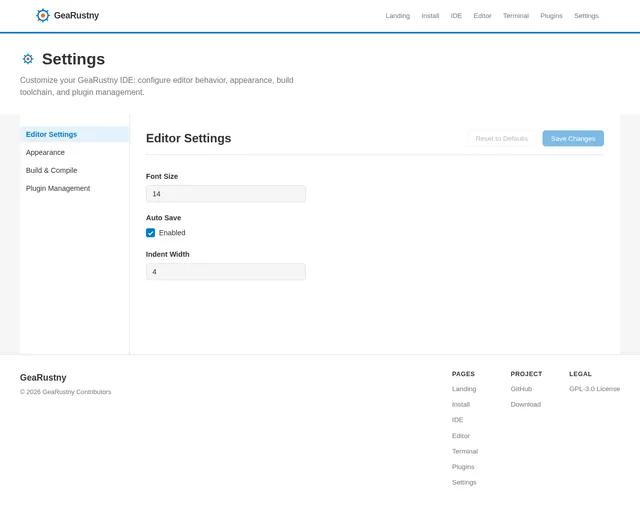Open Settings in top navigation
This screenshot has height=505, width=640.
pos(586,16)
